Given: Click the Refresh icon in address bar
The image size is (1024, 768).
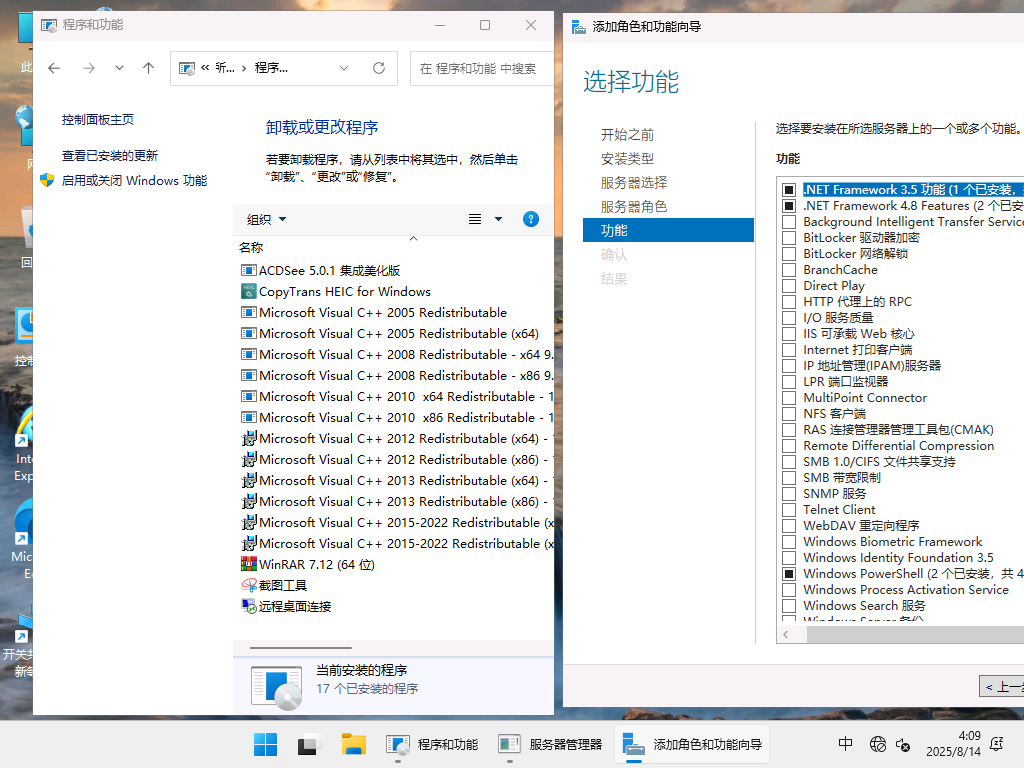Looking at the screenshot, I should point(379,68).
